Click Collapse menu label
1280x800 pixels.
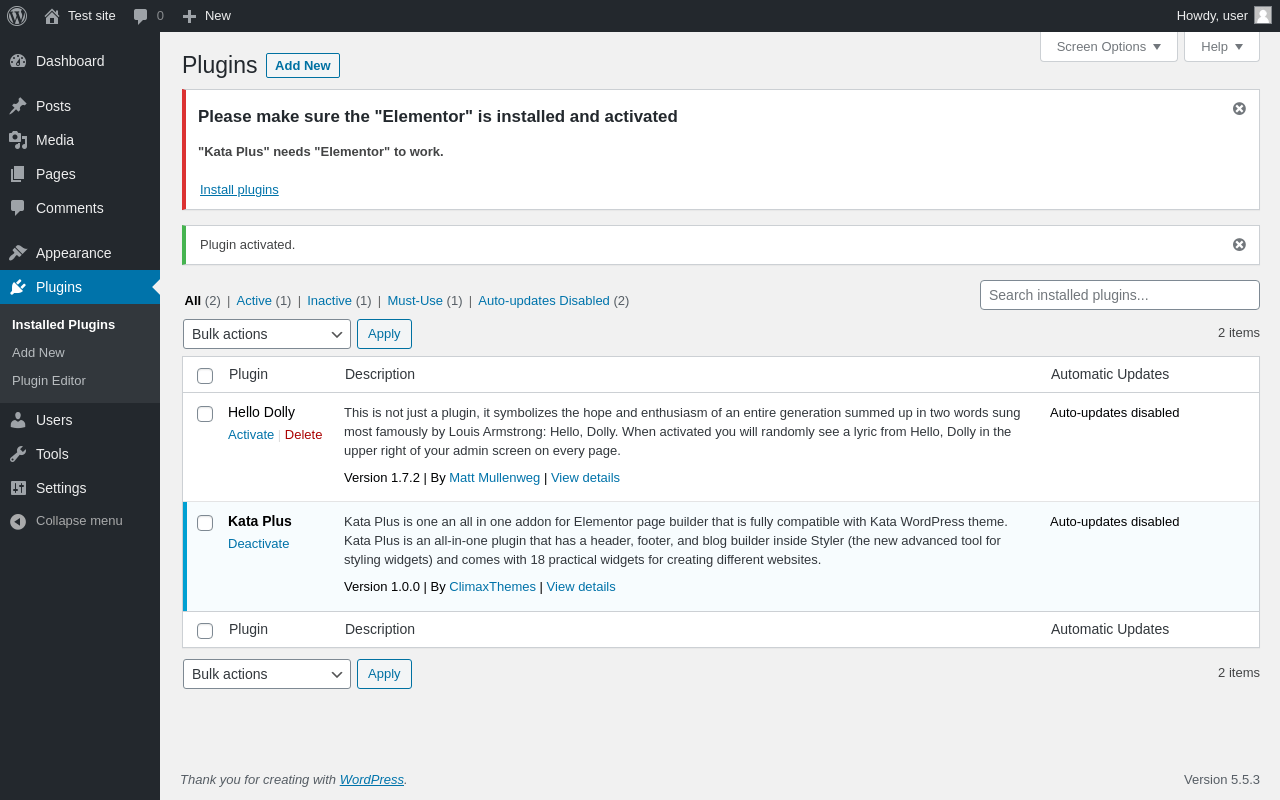coord(79,521)
